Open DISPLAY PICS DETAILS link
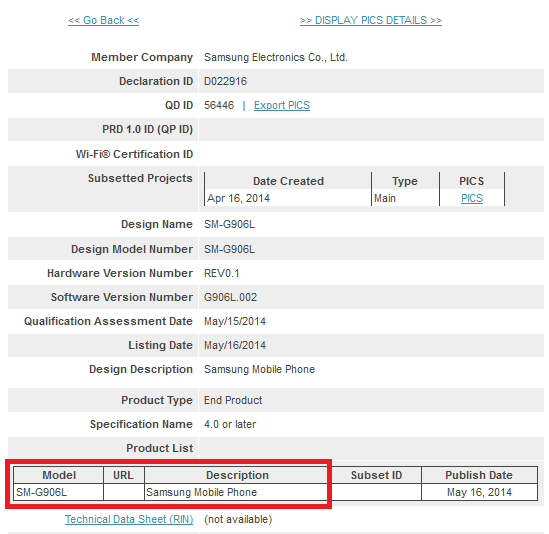The image size is (549, 534). click(x=371, y=20)
